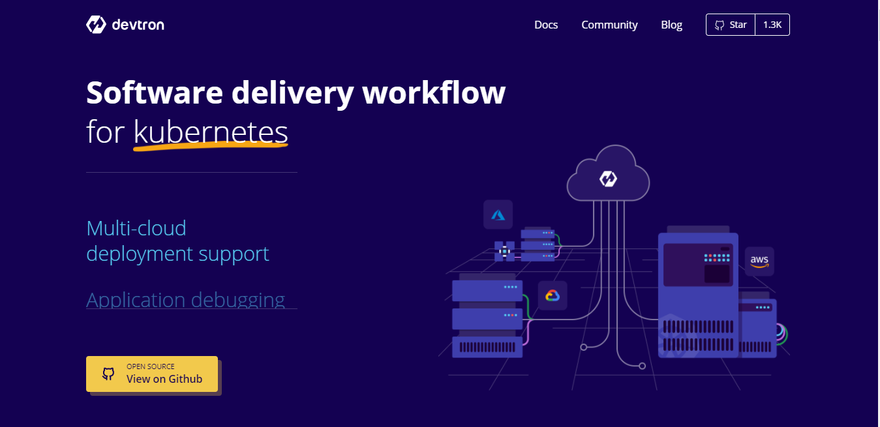Open the Docs page

[x=546, y=25]
